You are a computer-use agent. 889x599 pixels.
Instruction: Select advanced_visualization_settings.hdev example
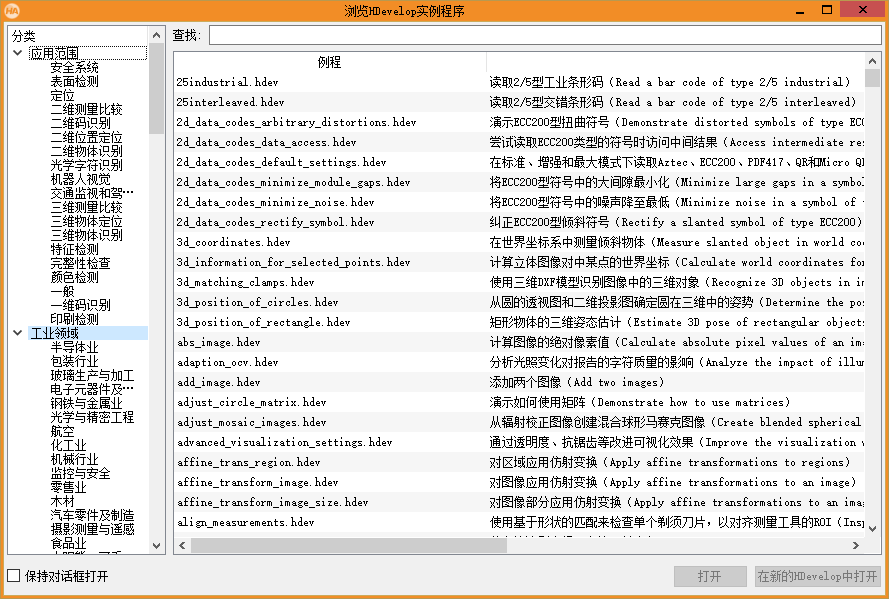(284, 442)
